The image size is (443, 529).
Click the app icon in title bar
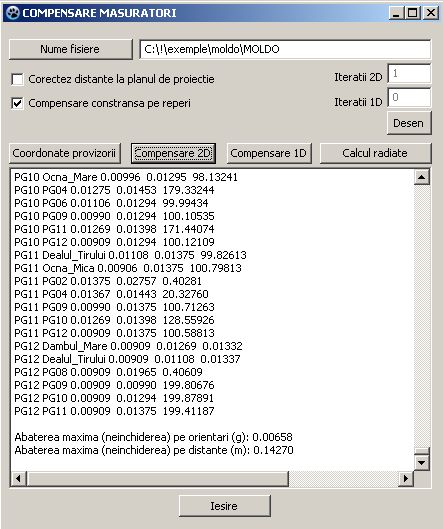[12, 13]
